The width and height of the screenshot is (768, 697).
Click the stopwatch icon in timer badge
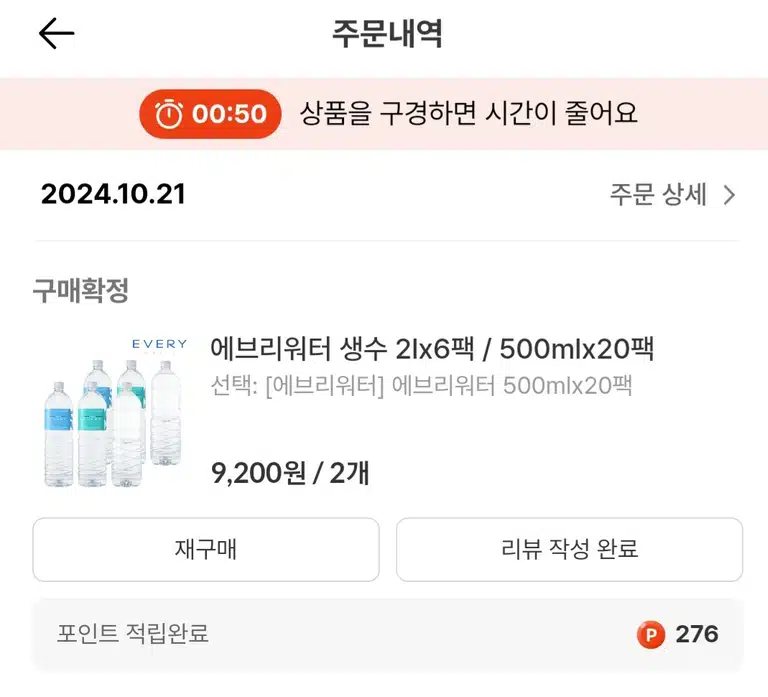coord(168,114)
